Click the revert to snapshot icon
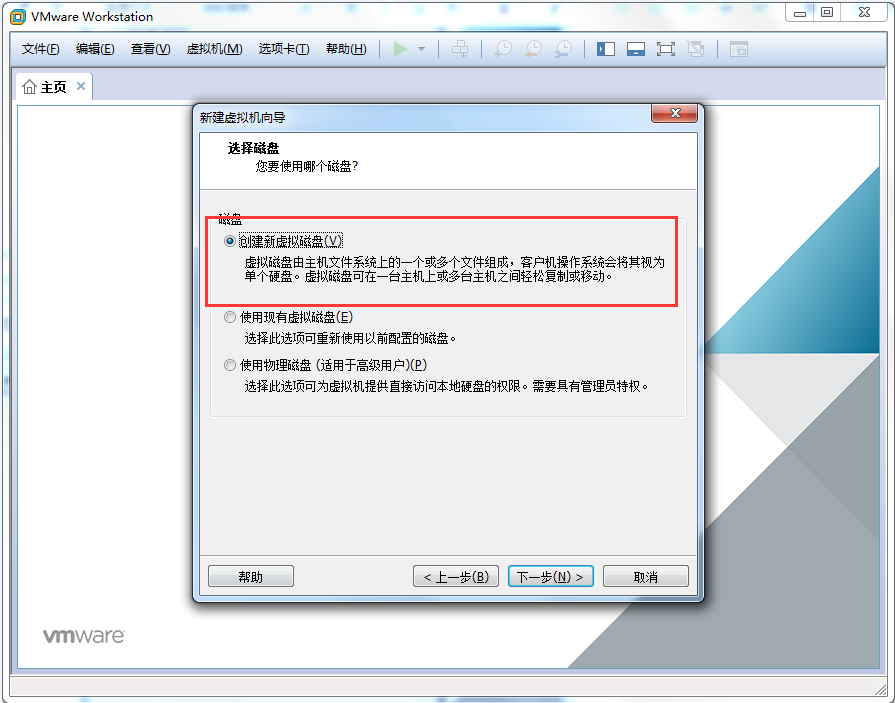Screen dimensions: 895x703 (x=533, y=49)
